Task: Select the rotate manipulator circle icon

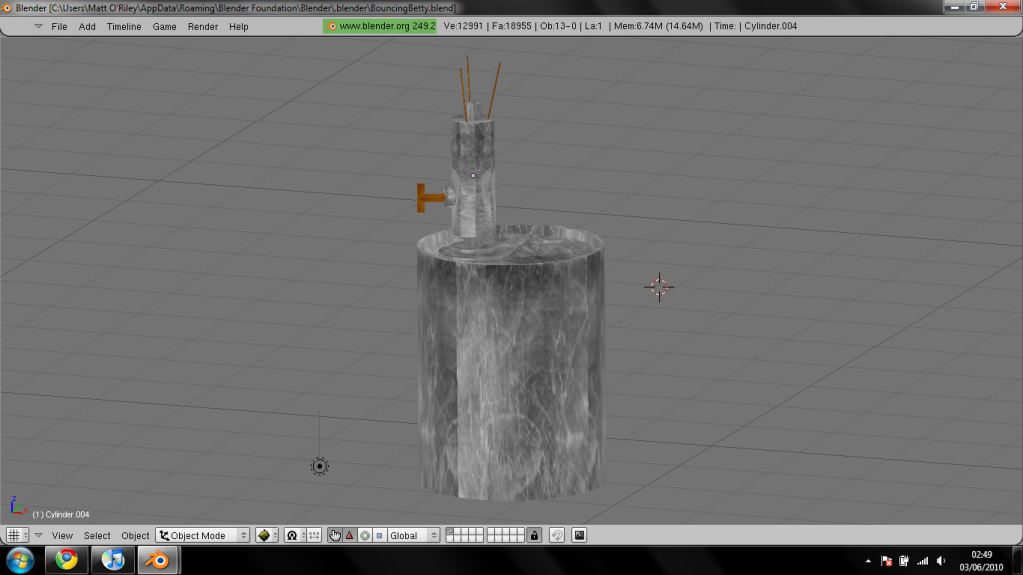Action: click(x=364, y=535)
